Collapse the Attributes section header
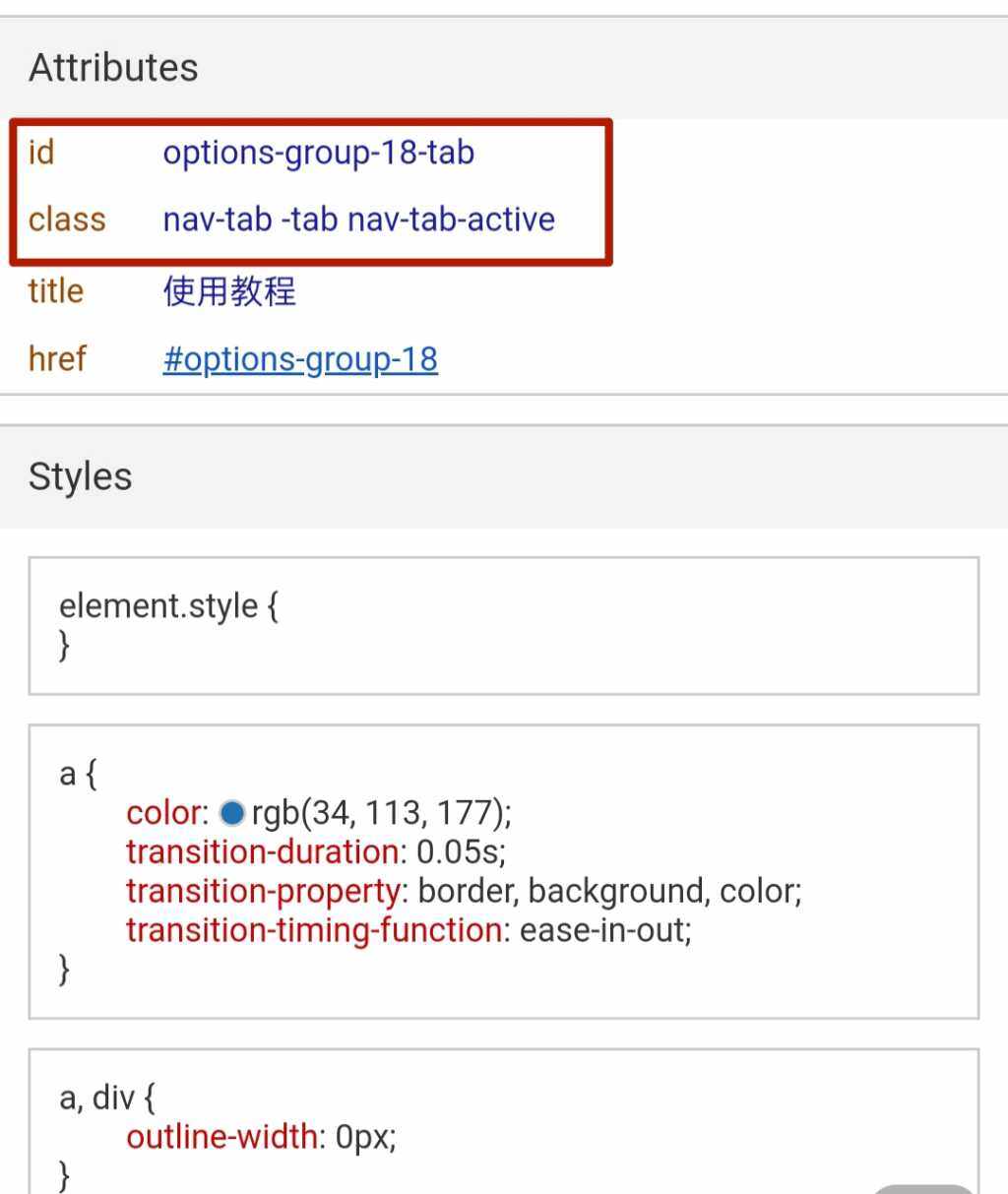This screenshot has width=1008, height=1194. 113,68
